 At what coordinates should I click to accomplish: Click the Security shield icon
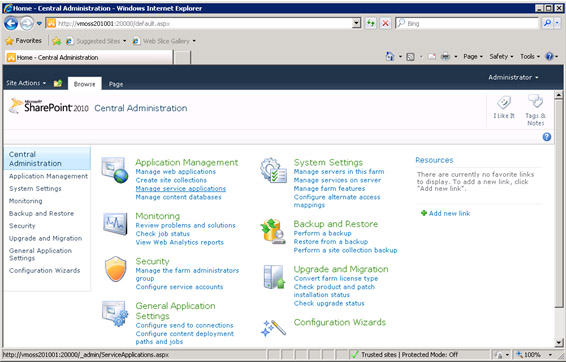[116, 269]
